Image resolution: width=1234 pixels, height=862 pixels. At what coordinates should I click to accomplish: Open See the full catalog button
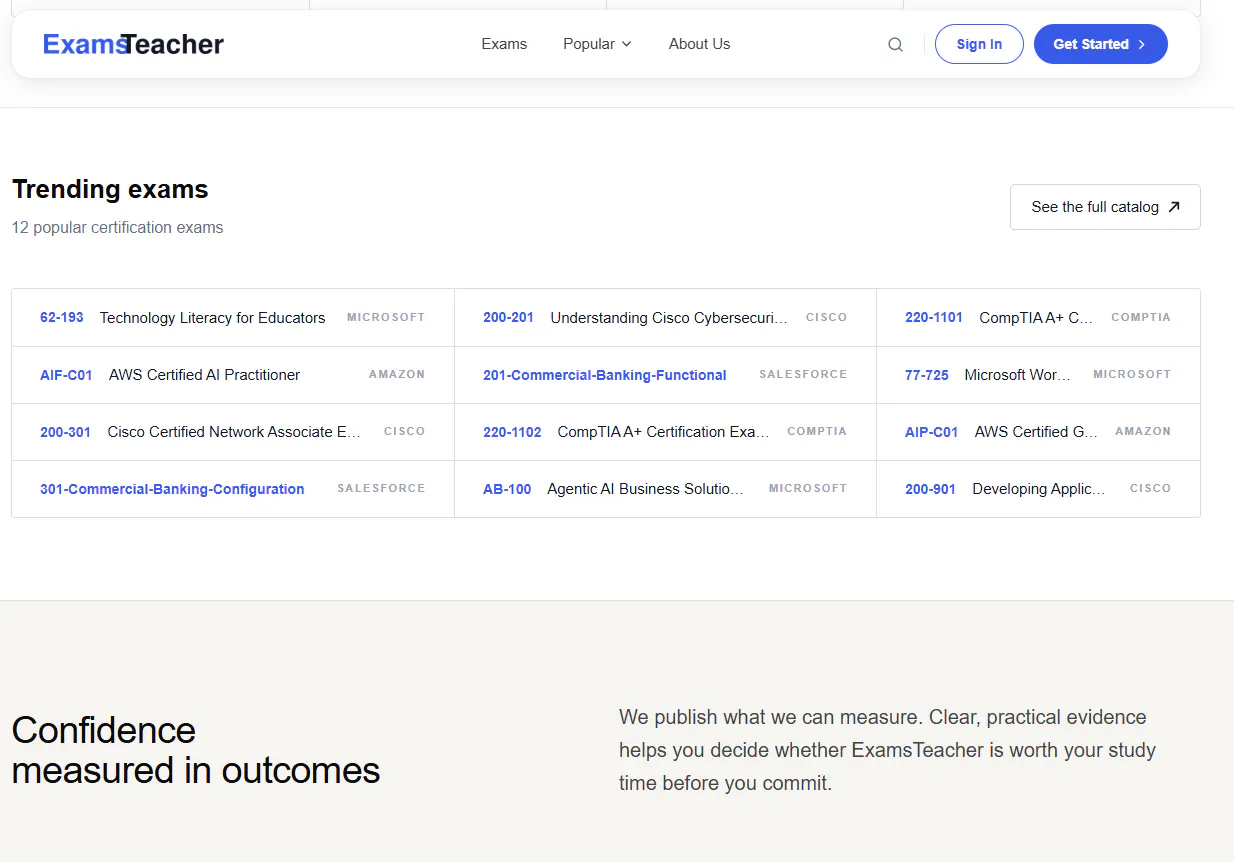(x=1105, y=207)
